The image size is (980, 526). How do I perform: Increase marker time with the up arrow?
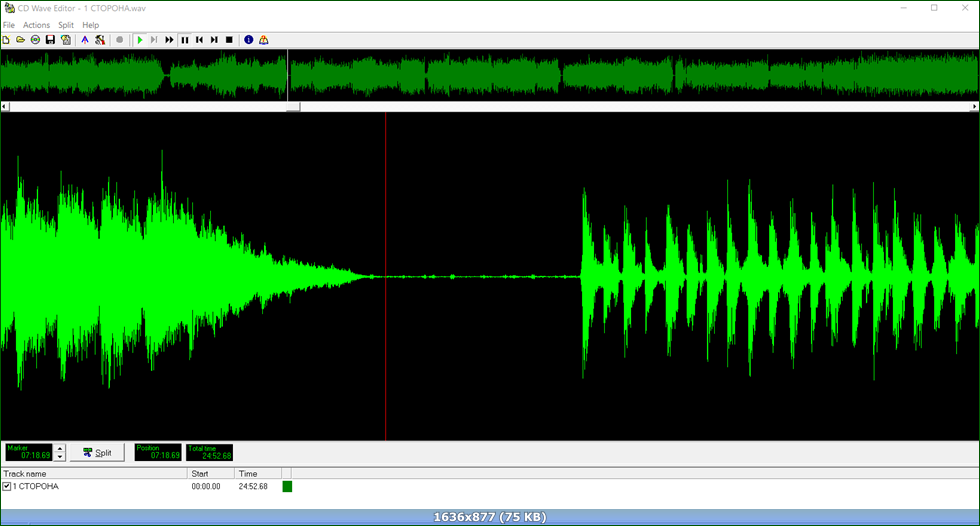pos(60,448)
